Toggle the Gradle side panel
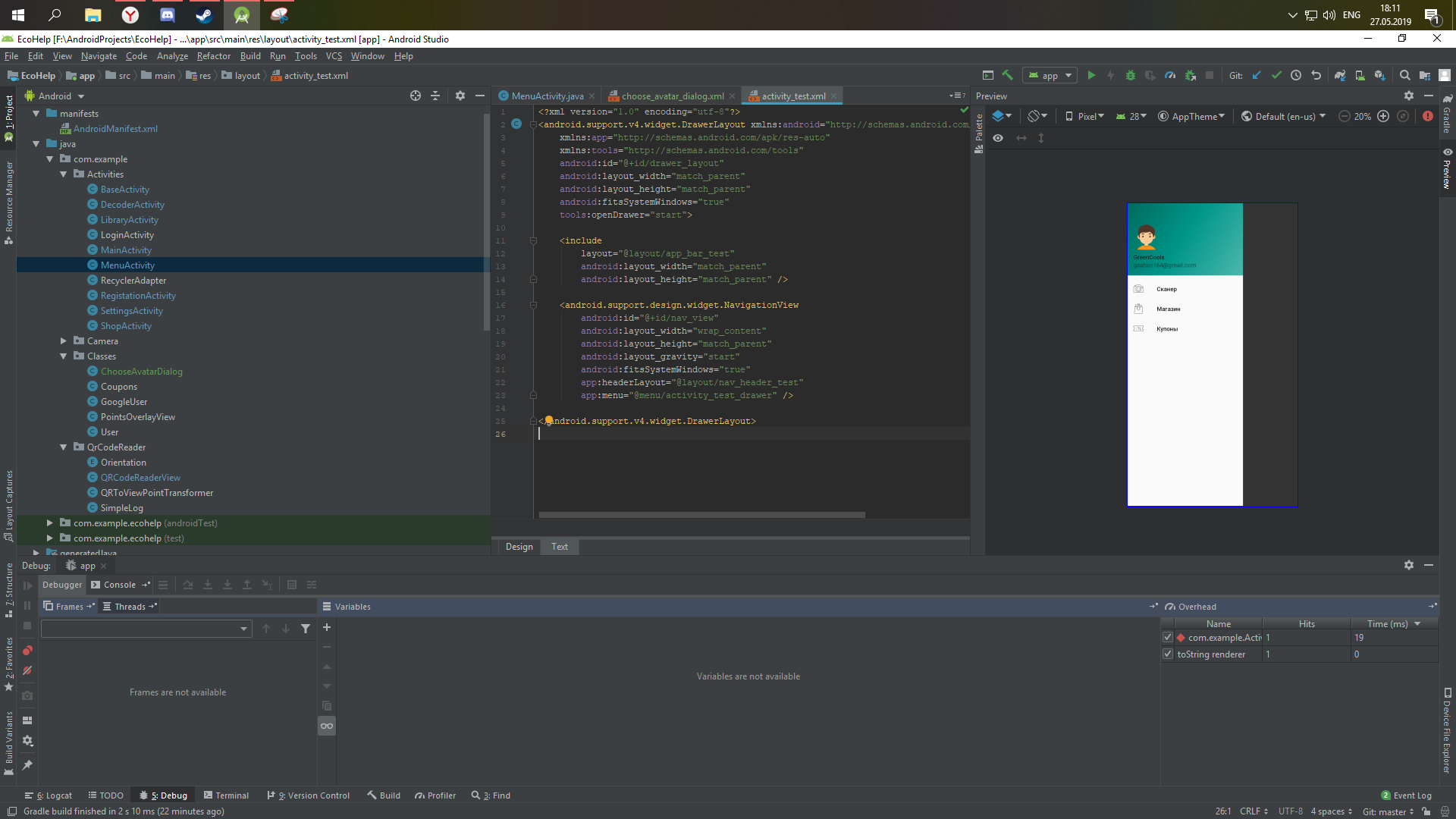Image resolution: width=1456 pixels, height=819 pixels. click(1447, 115)
